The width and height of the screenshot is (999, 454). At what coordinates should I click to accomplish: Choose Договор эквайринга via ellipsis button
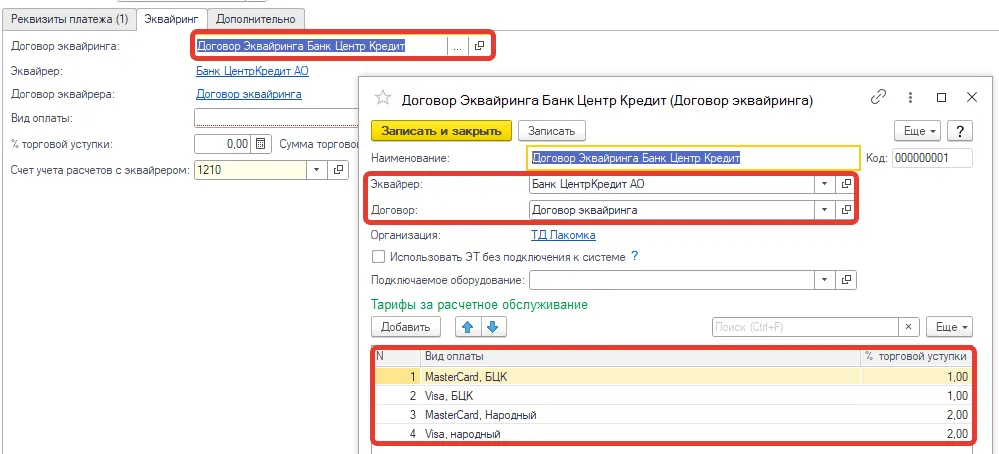(x=457, y=46)
